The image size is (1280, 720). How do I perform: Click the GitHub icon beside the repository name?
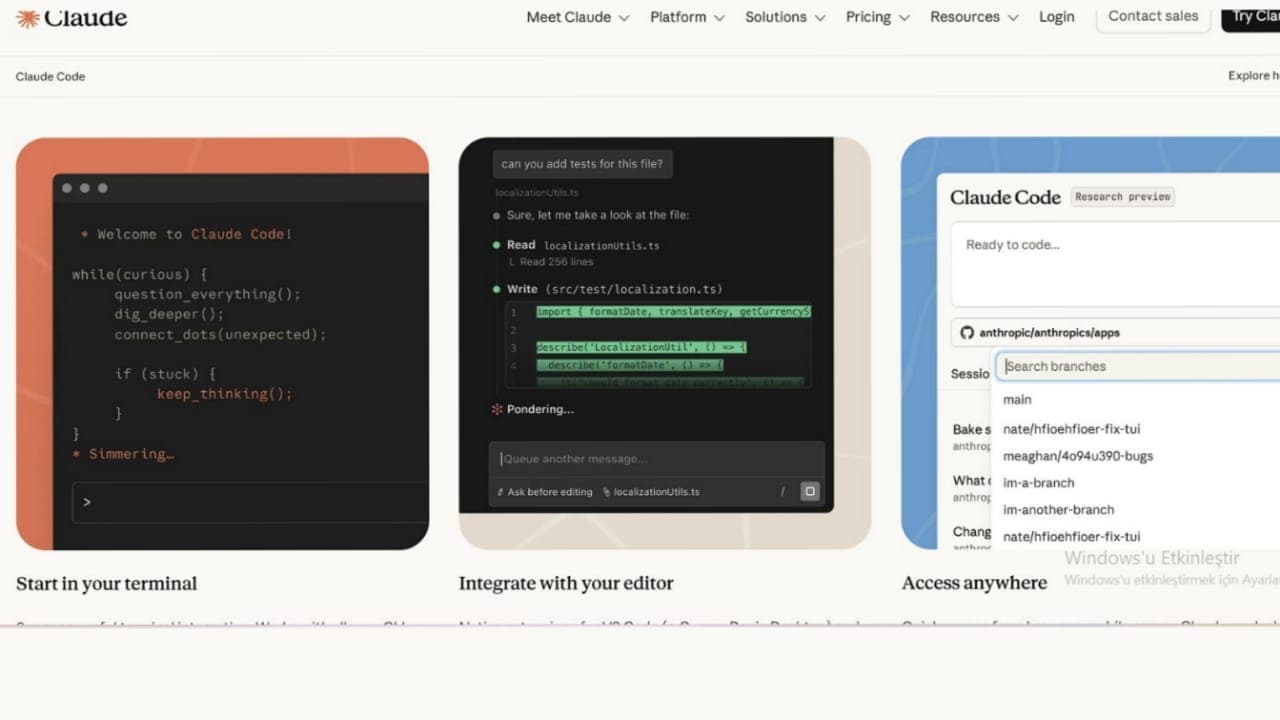[967, 333]
